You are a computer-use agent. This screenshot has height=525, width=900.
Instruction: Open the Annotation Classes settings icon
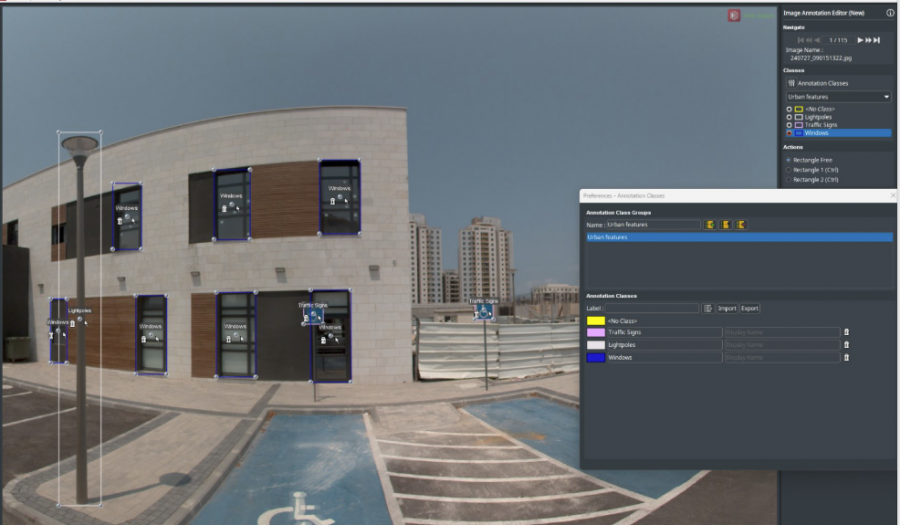pos(792,83)
